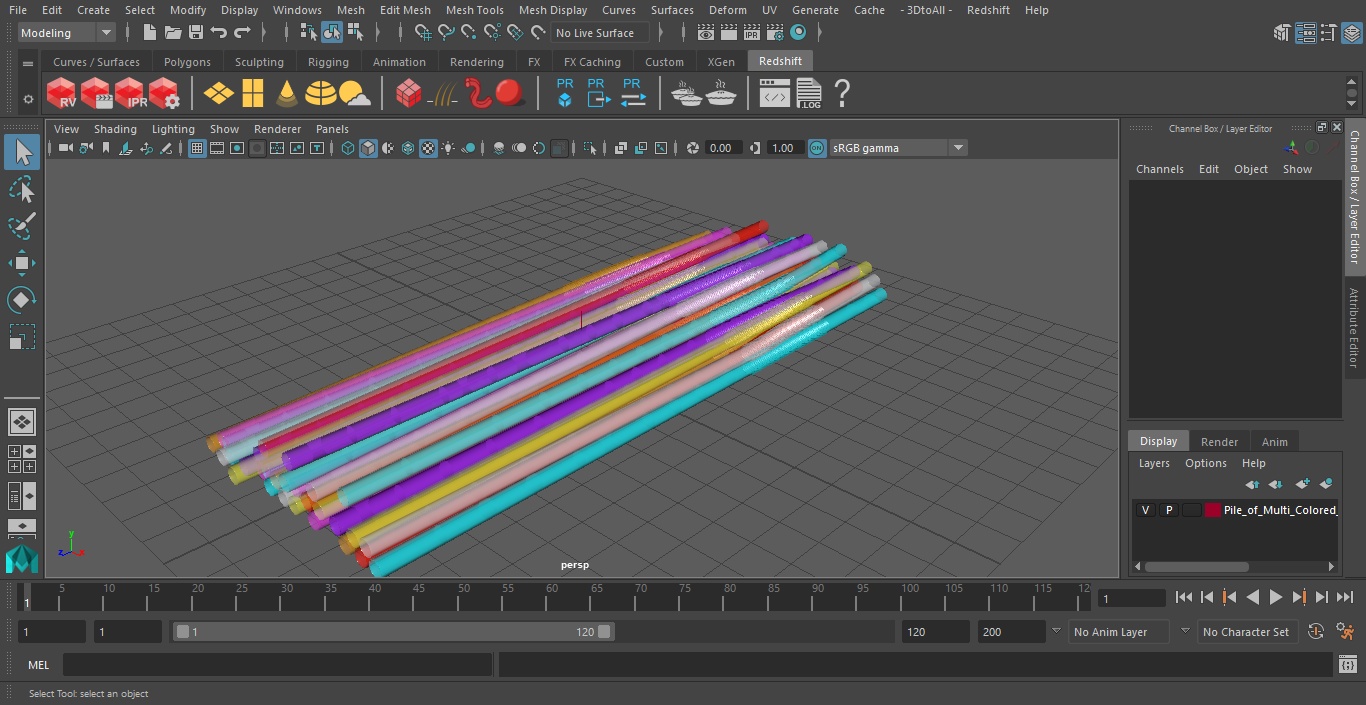This screenshot has height=705, width=1366.
Task: Open the Redshift menu in menu bar
Action: (x=988, y=10)
